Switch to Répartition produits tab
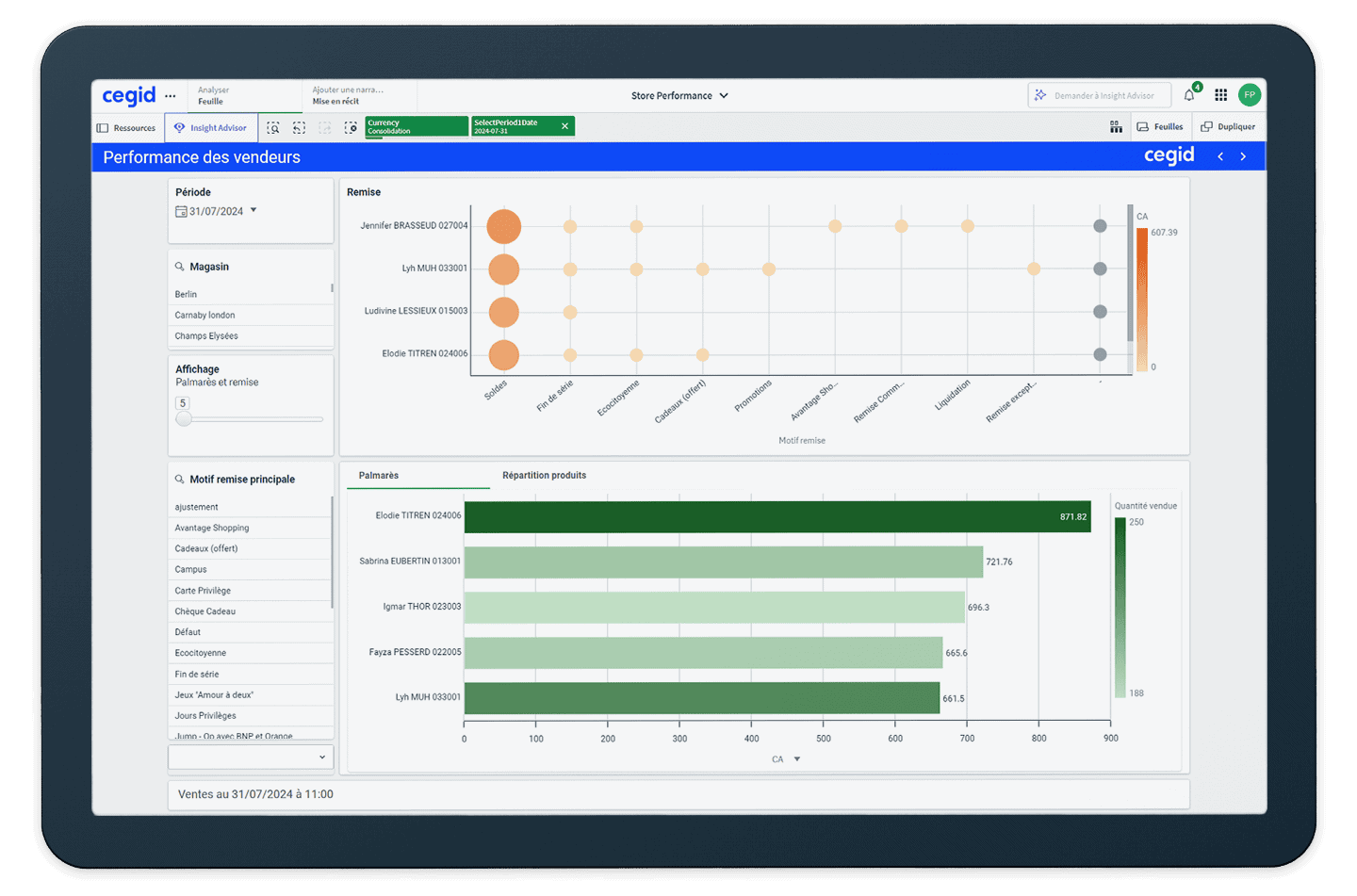Viewport: 1357px width, 896px height. [544, 476]
